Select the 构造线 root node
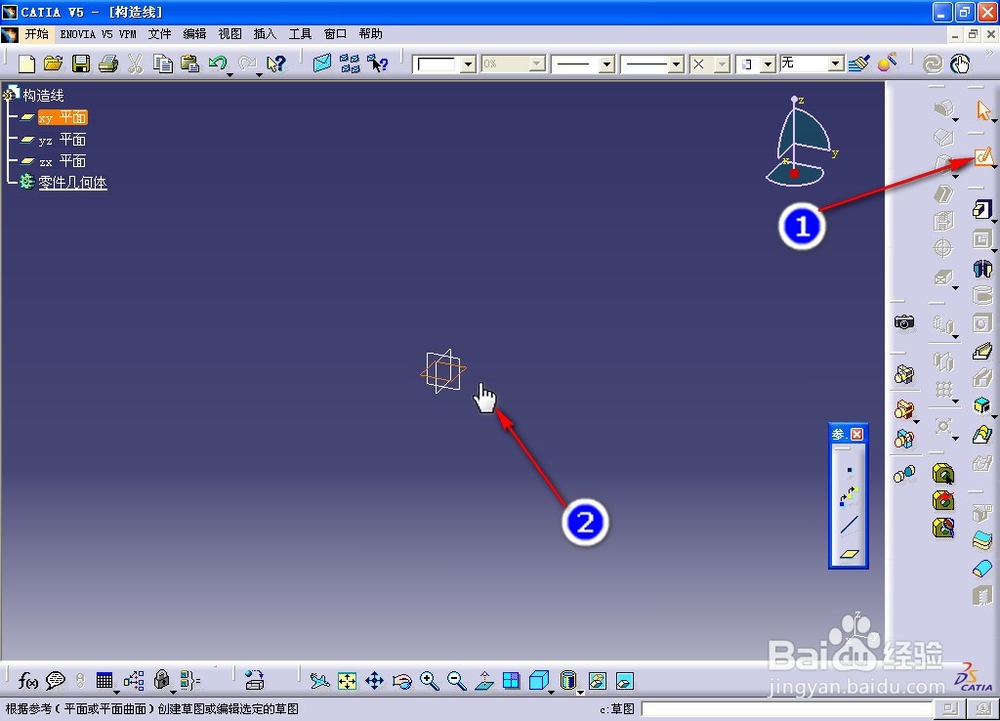Viewport: 1000px width, 721px height. coord(43,96)
